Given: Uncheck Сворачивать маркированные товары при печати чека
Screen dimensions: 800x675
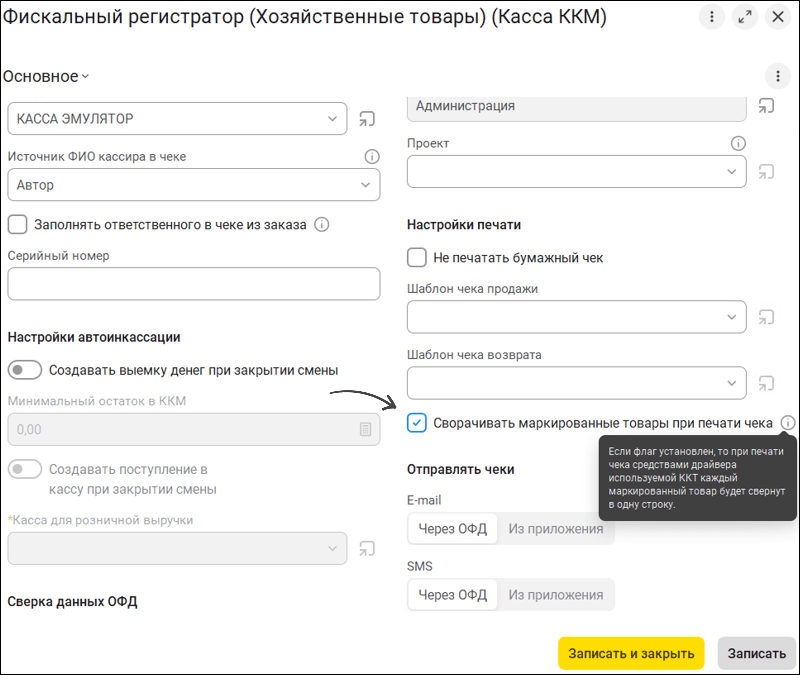Looking at the screenshot, I should coord(417,423).
